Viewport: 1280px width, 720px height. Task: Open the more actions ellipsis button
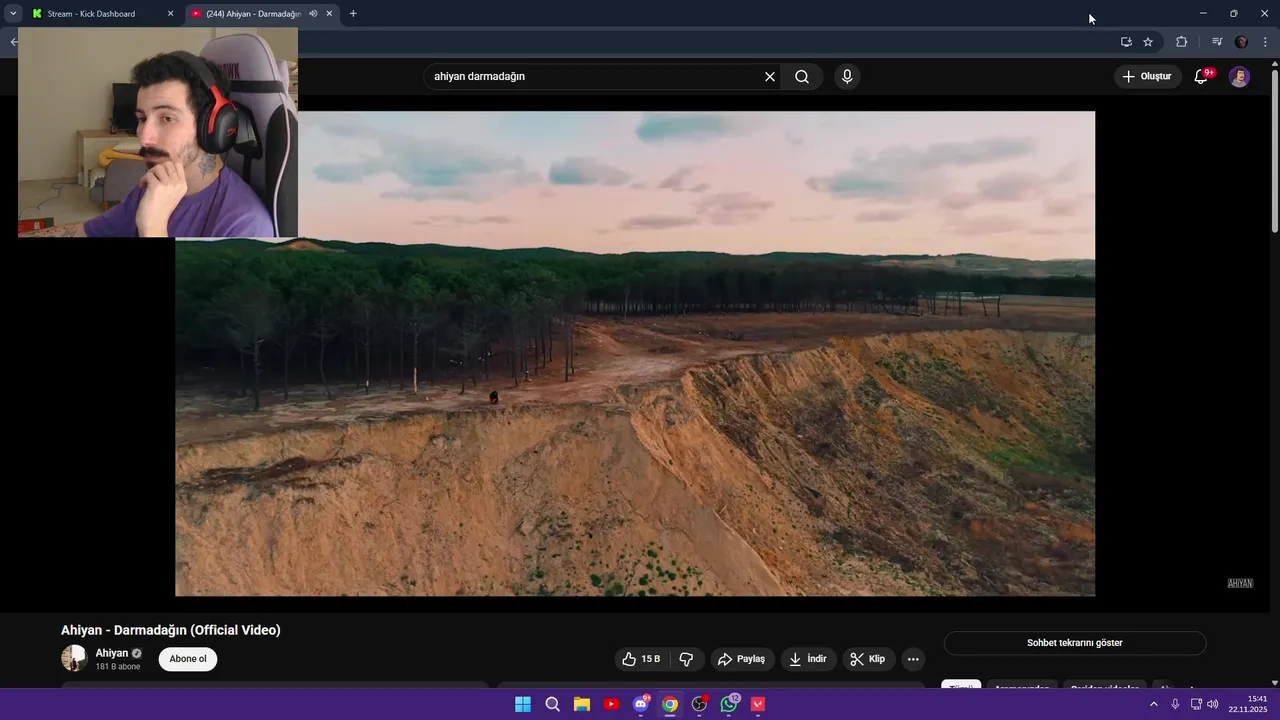coord(912,659)
